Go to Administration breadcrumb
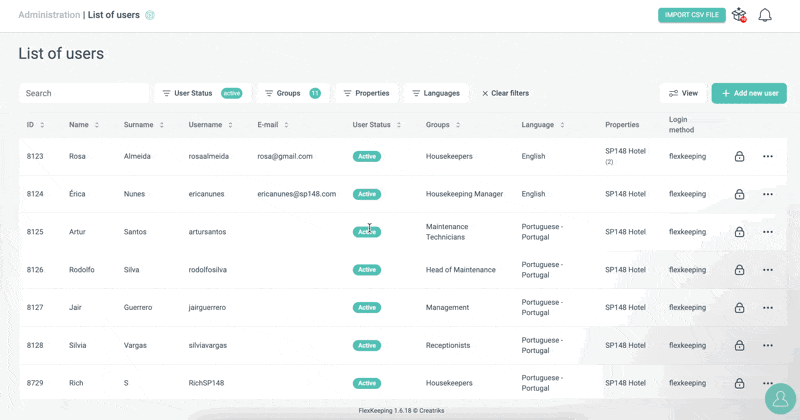The width and height of the screenshot is (800, 420). (x=49, y=15)
